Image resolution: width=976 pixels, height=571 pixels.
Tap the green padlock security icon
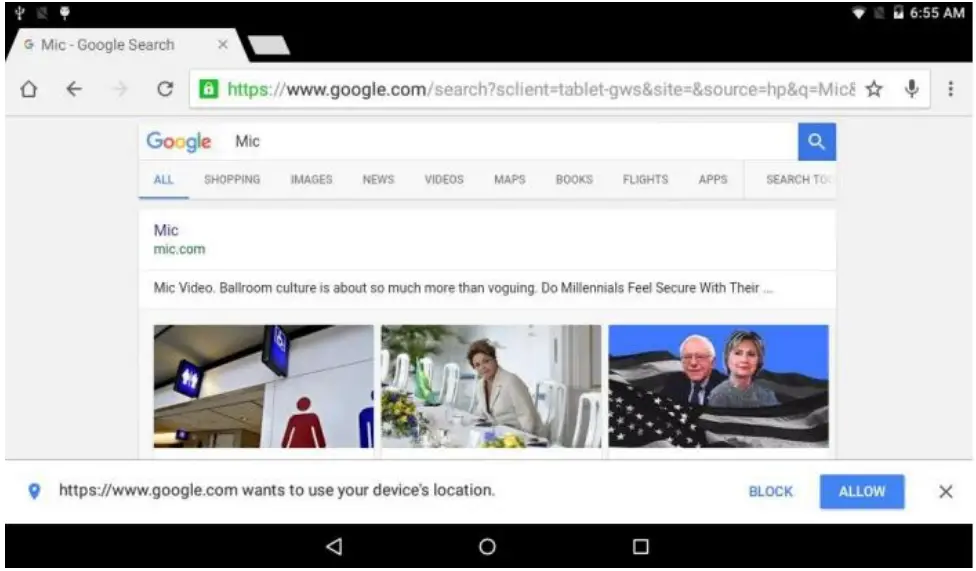209,89
